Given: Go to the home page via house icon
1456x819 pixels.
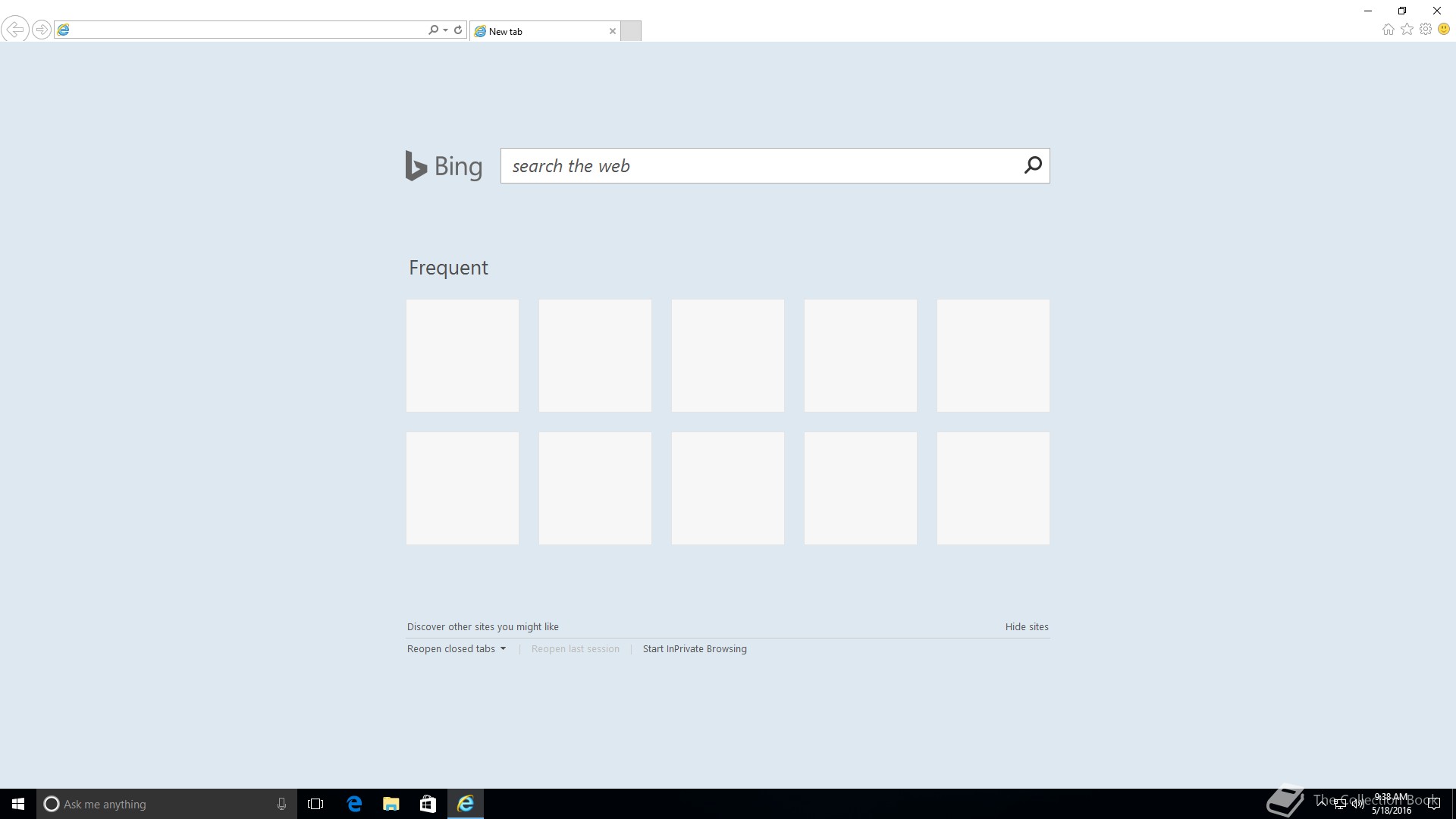Looking at the screenshot, I should click(1389, 30).
